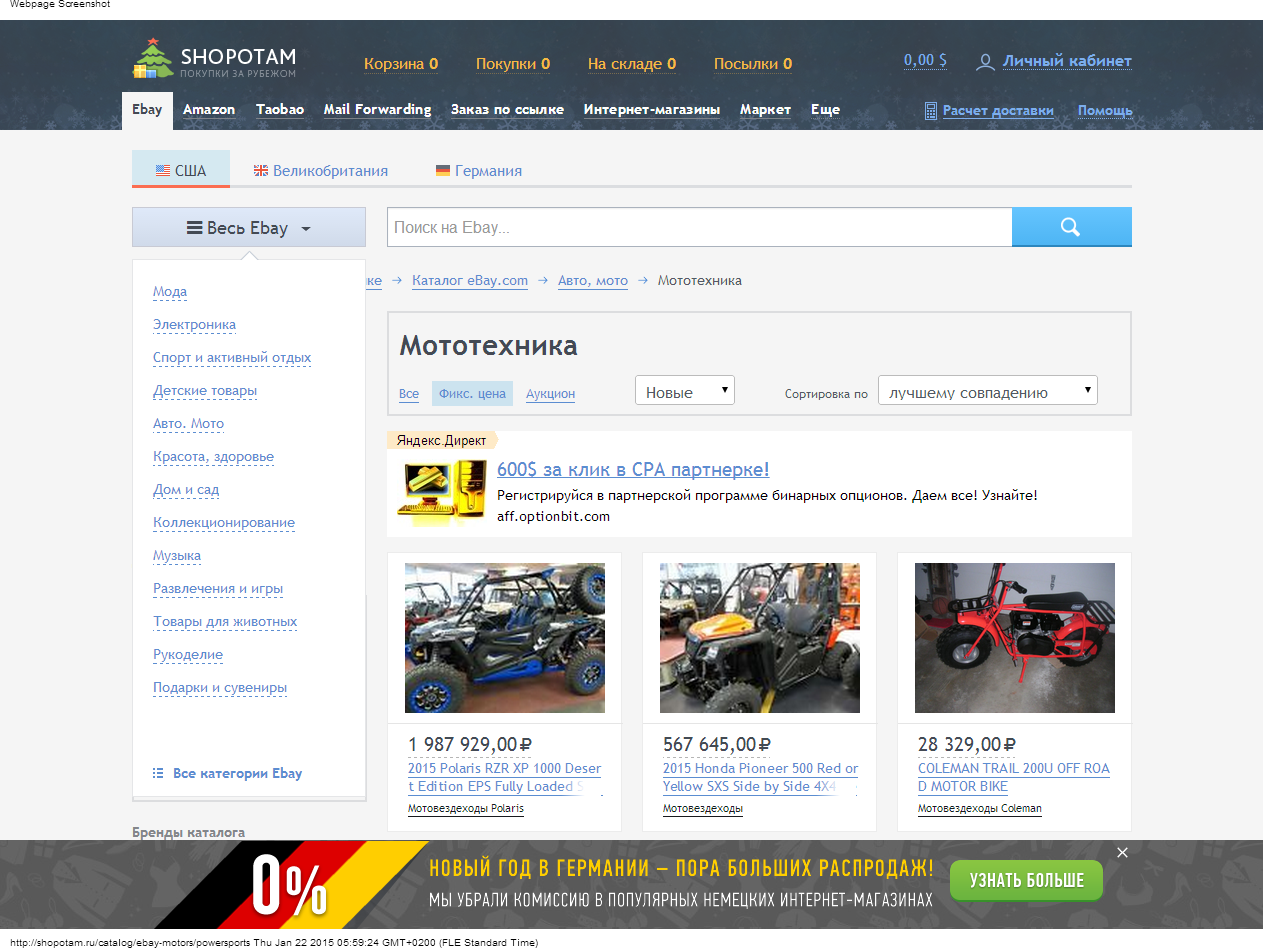Choose Красота, здоровье category
The width and height of the screenshot is (1263, 949).
click(x=213, y=457)
